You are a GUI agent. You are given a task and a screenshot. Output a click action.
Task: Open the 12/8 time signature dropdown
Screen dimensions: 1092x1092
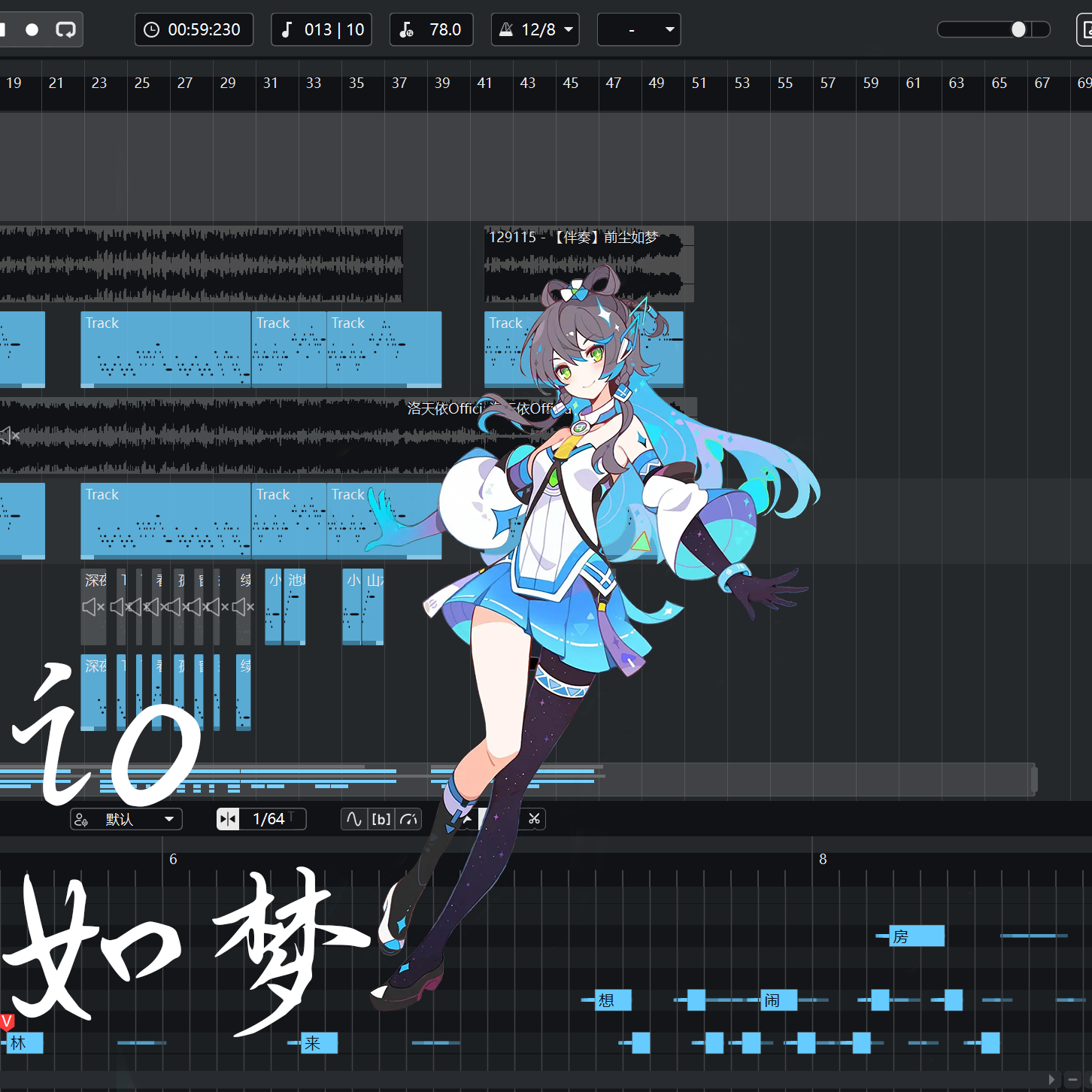coord(535,29)
